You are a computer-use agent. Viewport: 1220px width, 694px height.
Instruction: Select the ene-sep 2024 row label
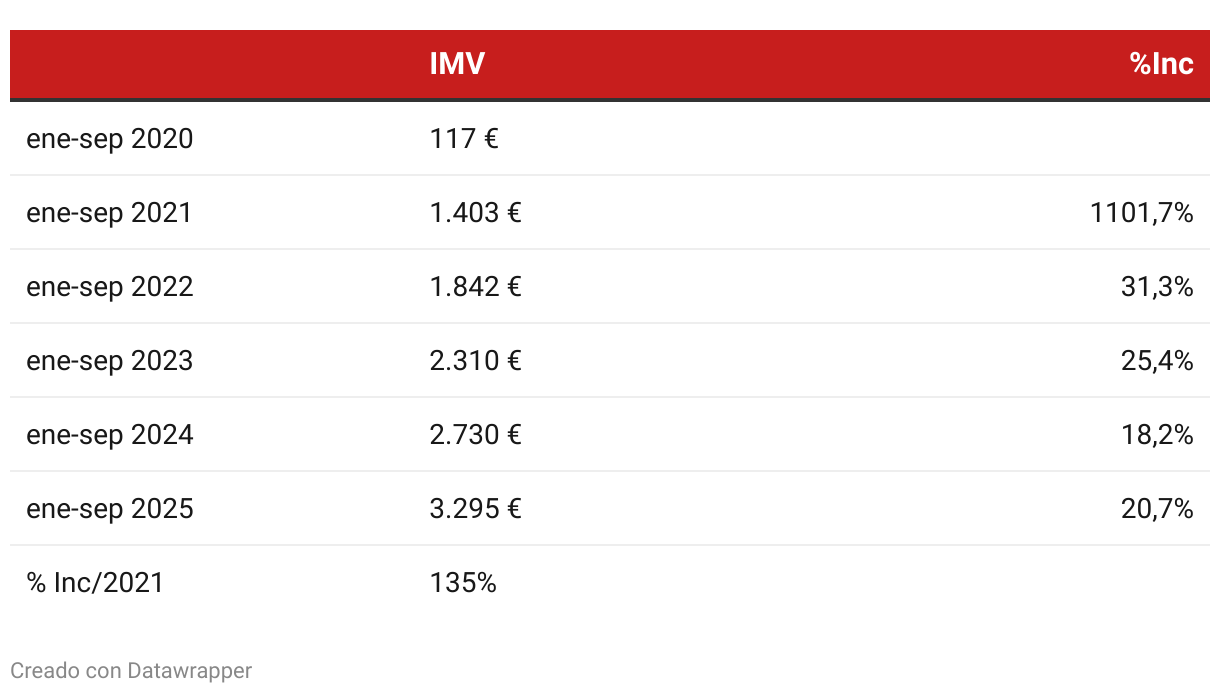tap(110, 434)
